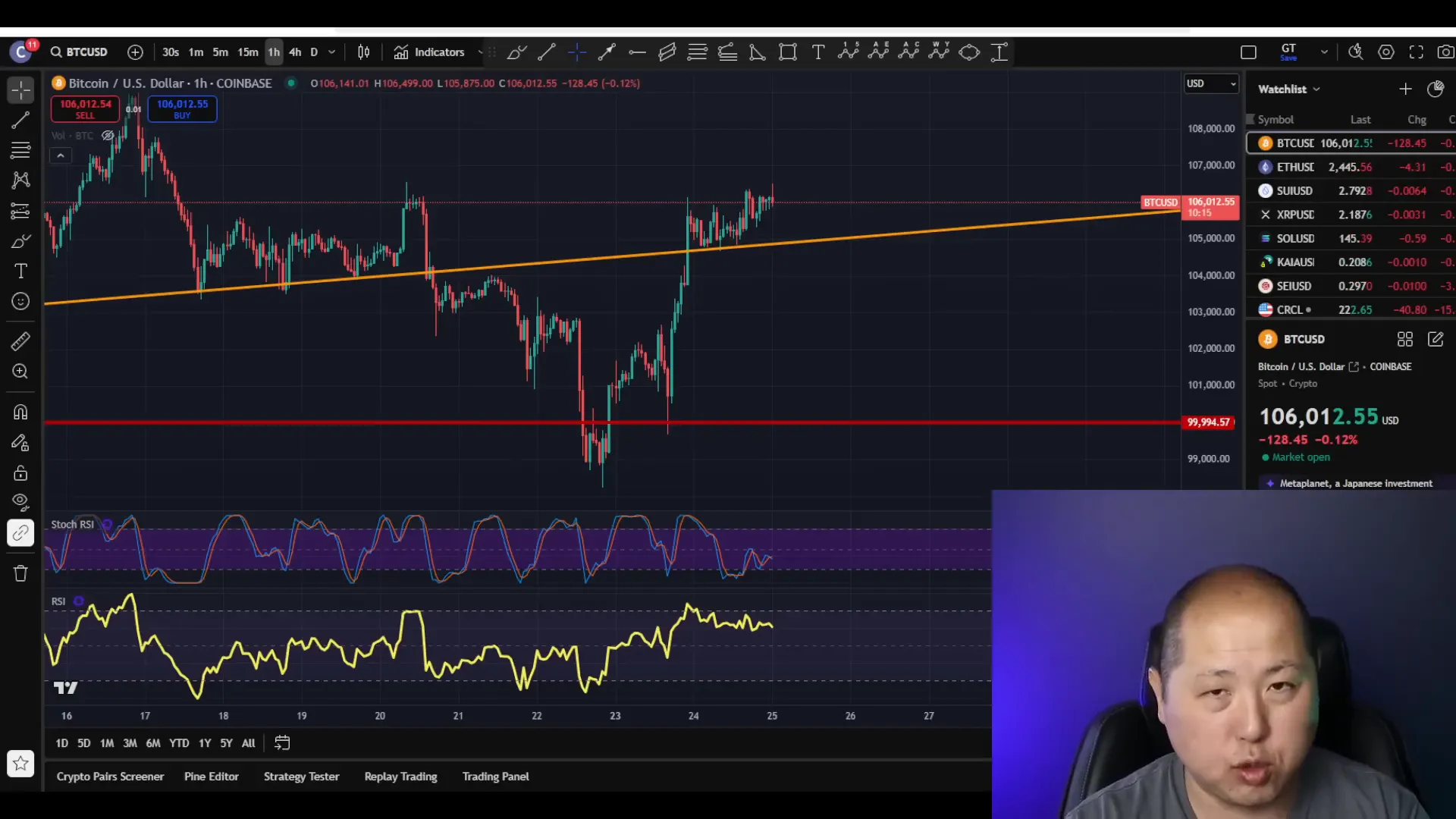Select the Text tool in top toolbar

(818, 52)
